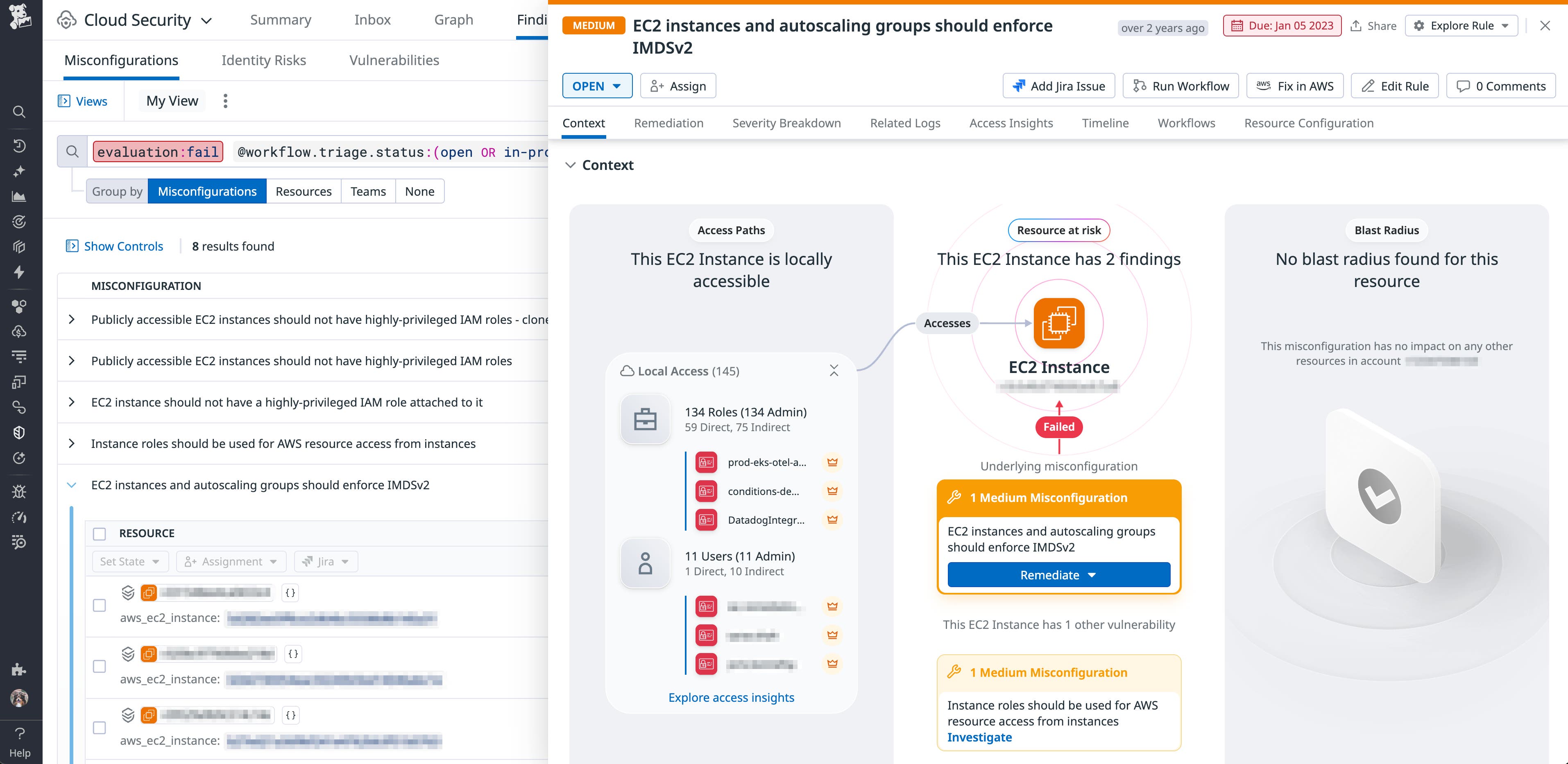Click the sparkles AI icon in the sidebar

[x=19, y=171]
